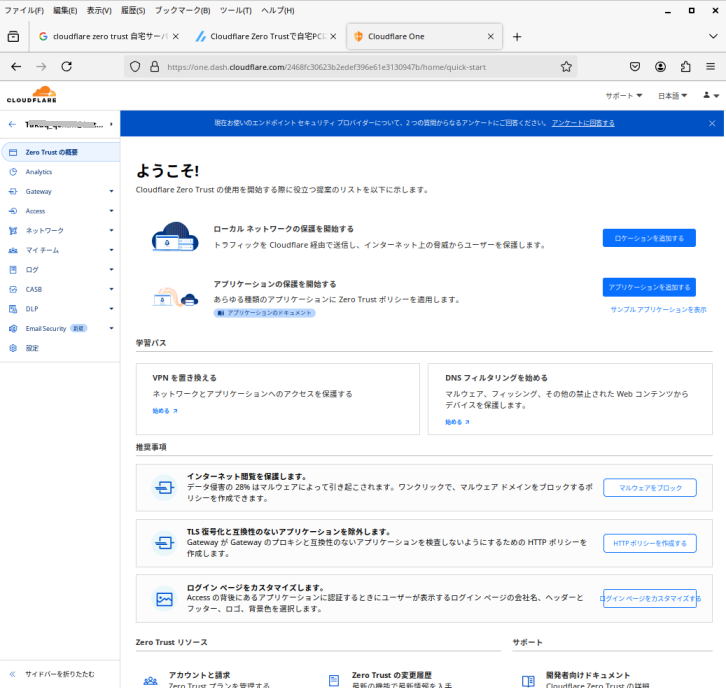Click the padlock site information icon
Image resolution: width=726 pixels, height=688 pixels.
[155, 67]
